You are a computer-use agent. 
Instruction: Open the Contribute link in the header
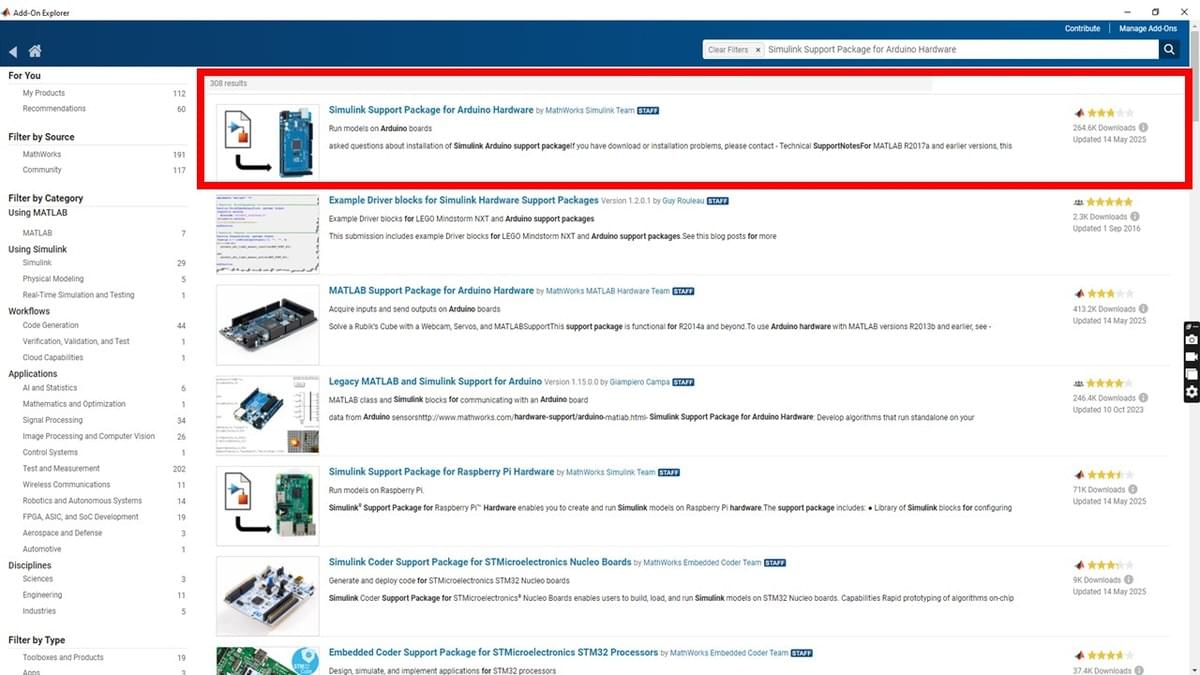1082,29
